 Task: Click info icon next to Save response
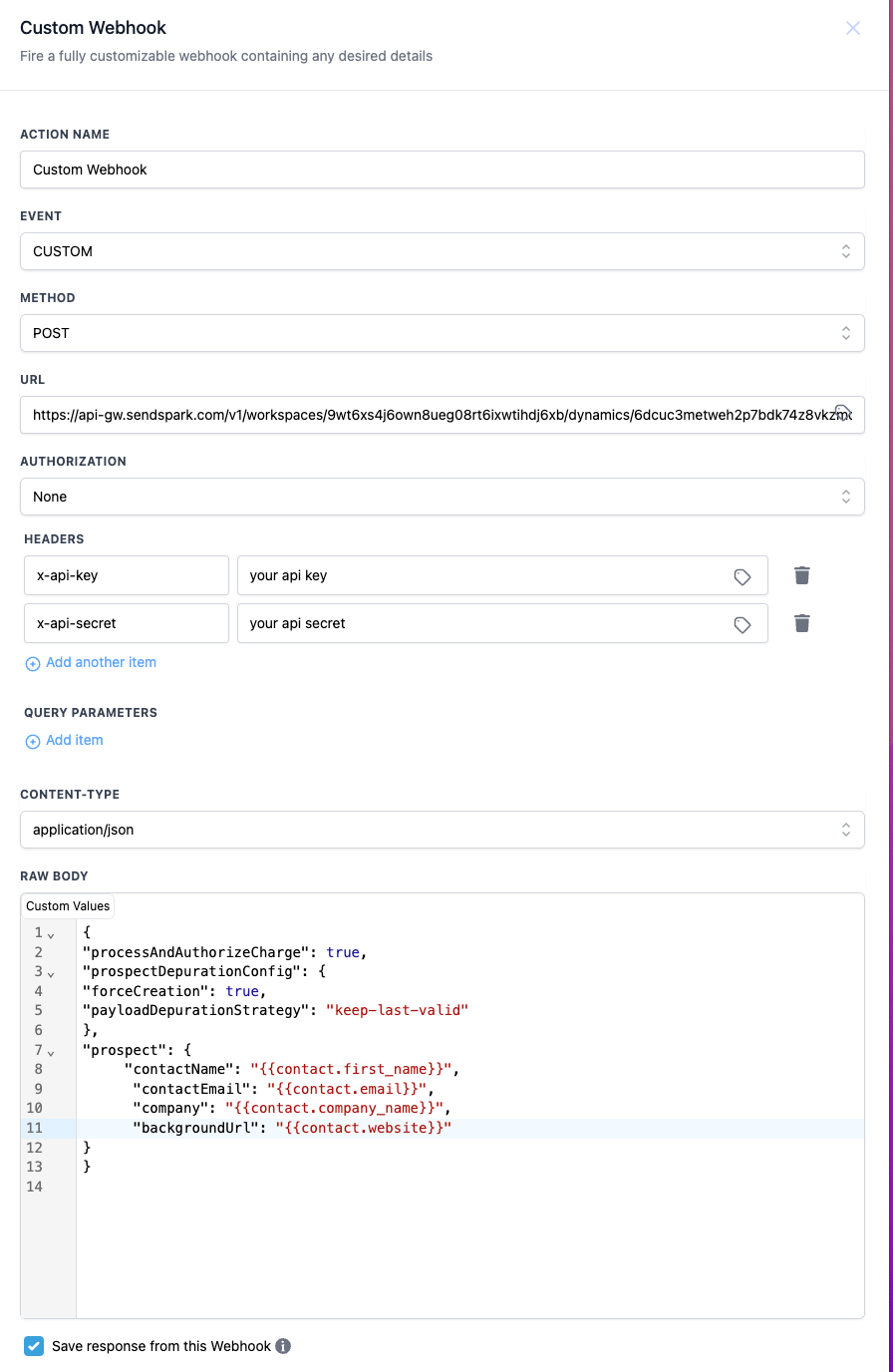pyautogui.click(x=283, y=1346)
